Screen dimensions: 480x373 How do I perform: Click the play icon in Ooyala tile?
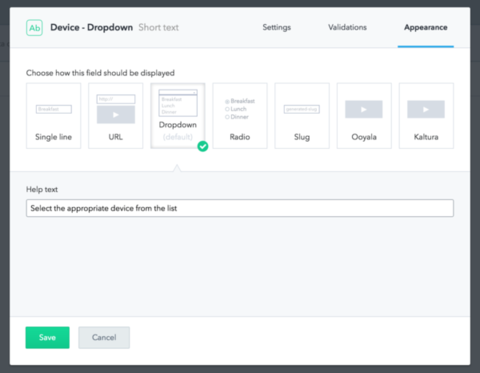(364, 109)
